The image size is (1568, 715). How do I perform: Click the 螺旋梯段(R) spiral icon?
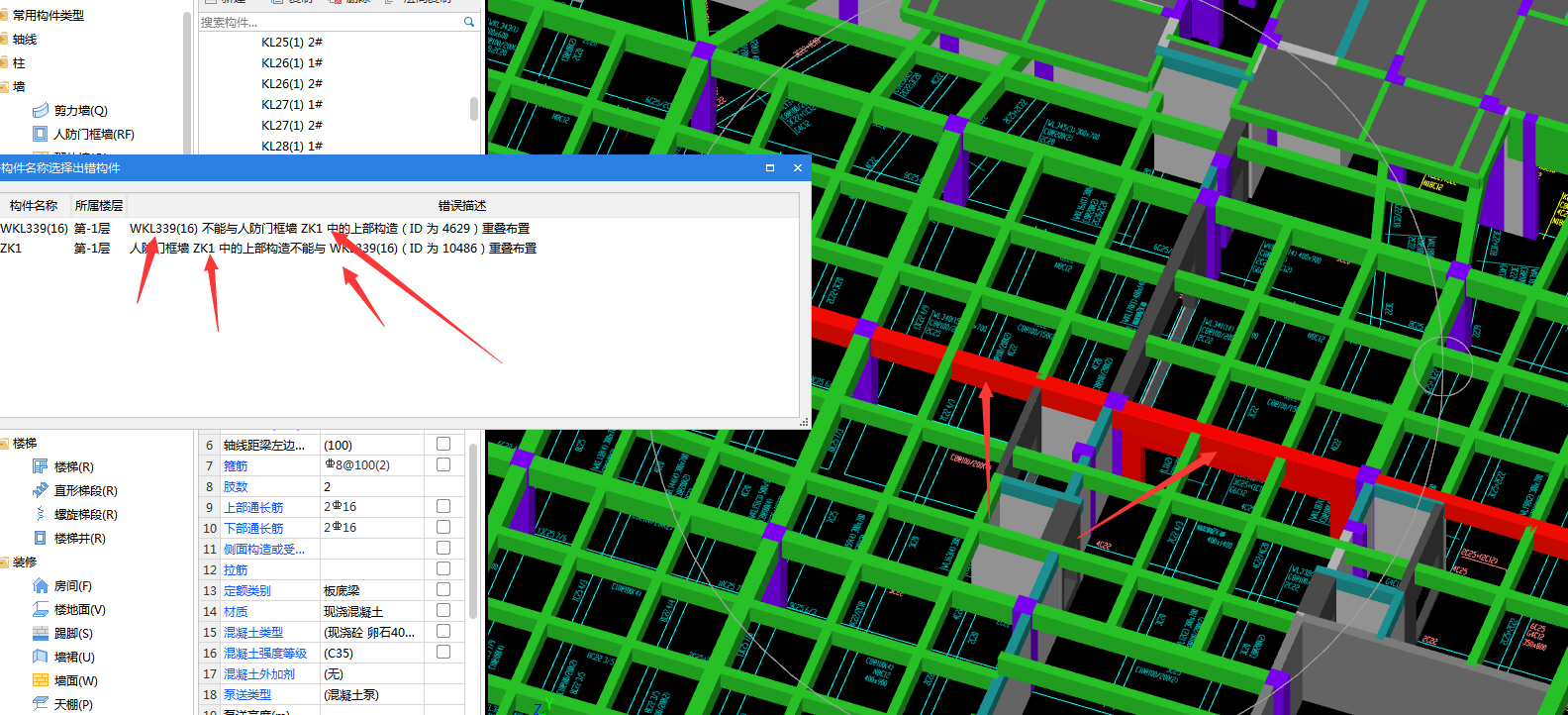tap(41, 514)
